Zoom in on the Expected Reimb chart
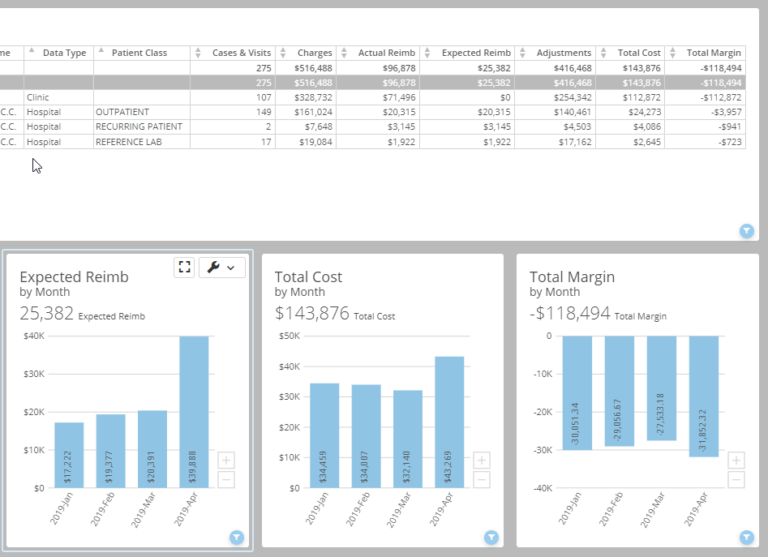This screenshot has height=557, width=768. pyautogui.click(x=227, y=460)
